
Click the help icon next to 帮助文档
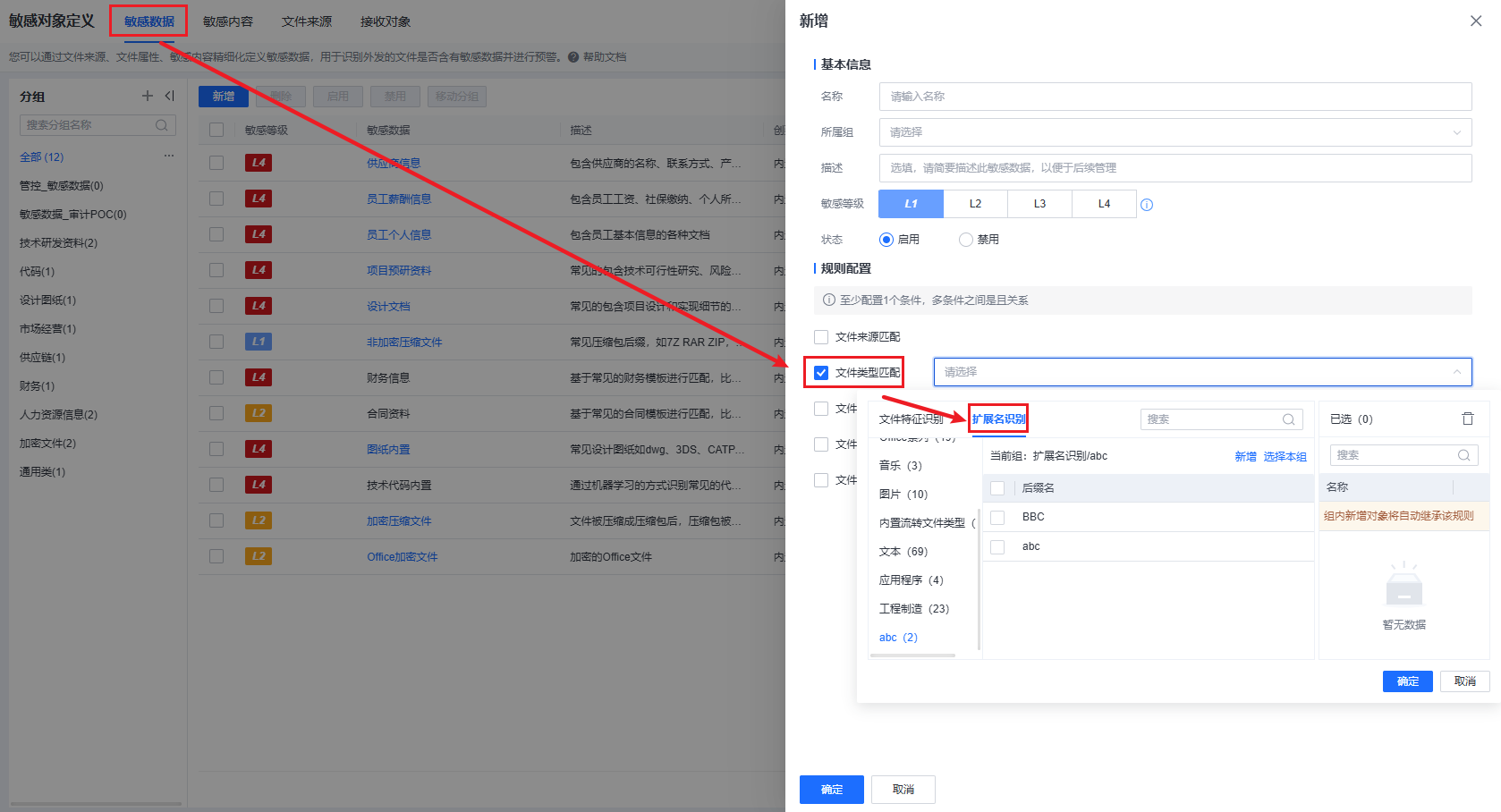pyautogui.click(x=573, y=57)
